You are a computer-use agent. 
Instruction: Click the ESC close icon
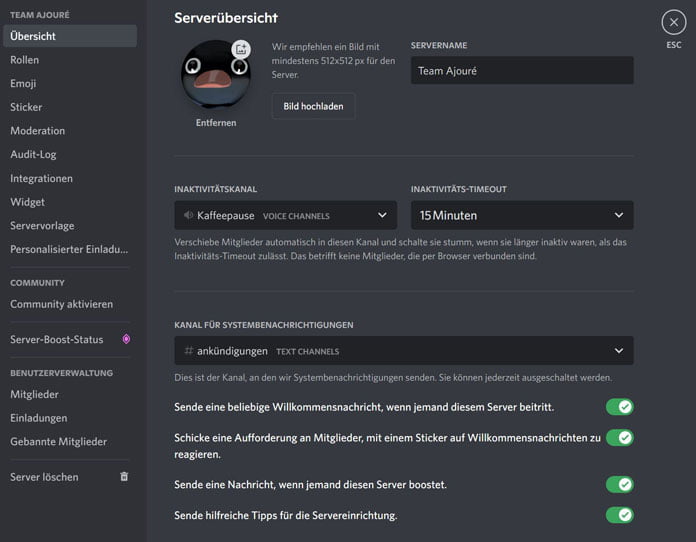[x=674, y=22]
